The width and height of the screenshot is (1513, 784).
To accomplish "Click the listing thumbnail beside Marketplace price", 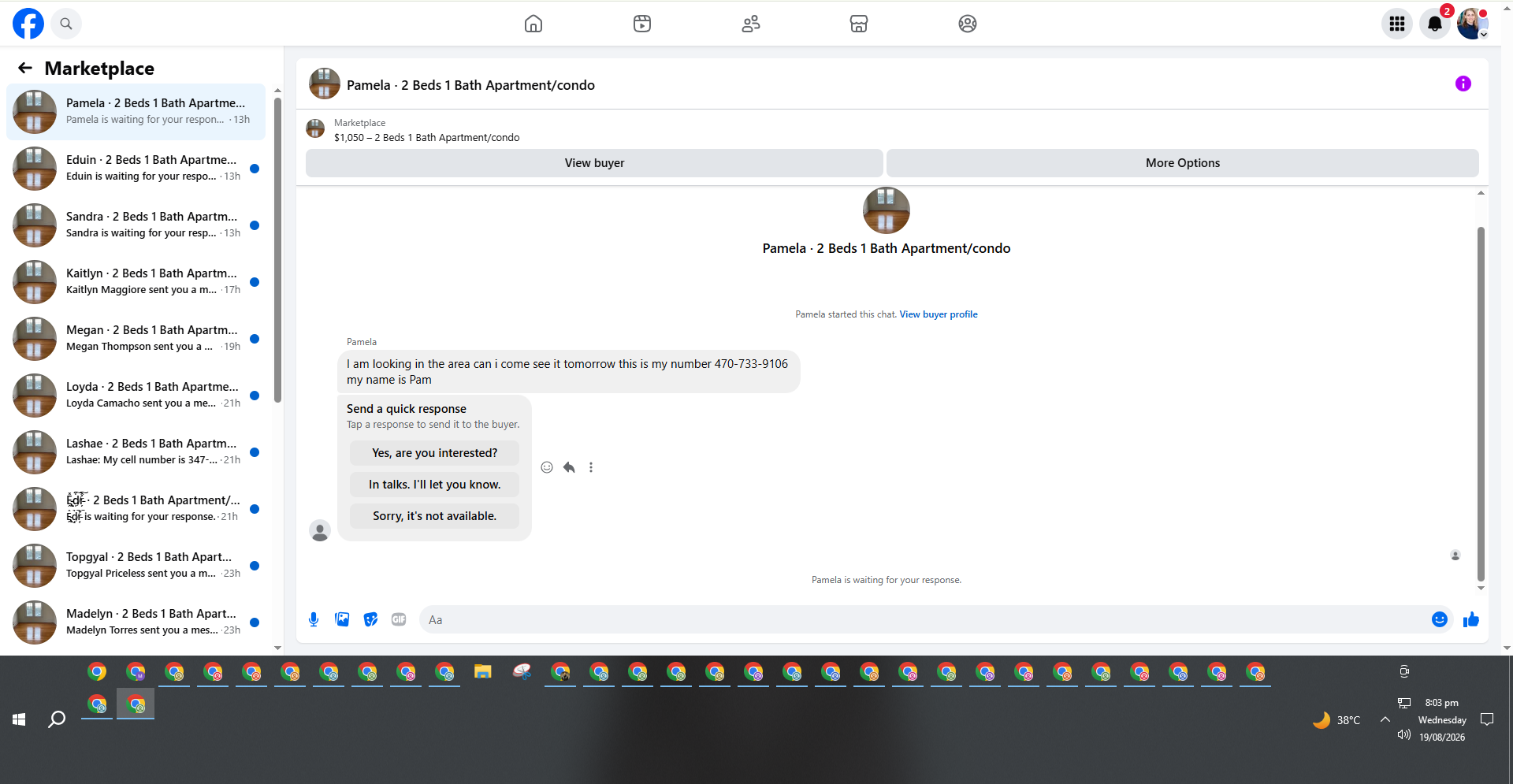I will pyautogui.click(x=315, y=128).
